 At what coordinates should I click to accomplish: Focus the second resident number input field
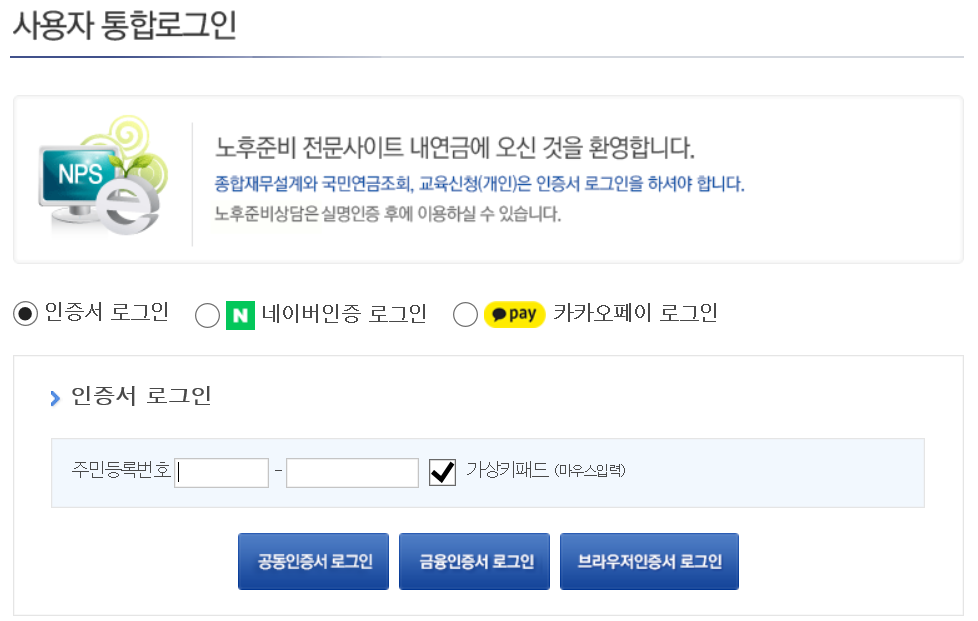point(353,472)
